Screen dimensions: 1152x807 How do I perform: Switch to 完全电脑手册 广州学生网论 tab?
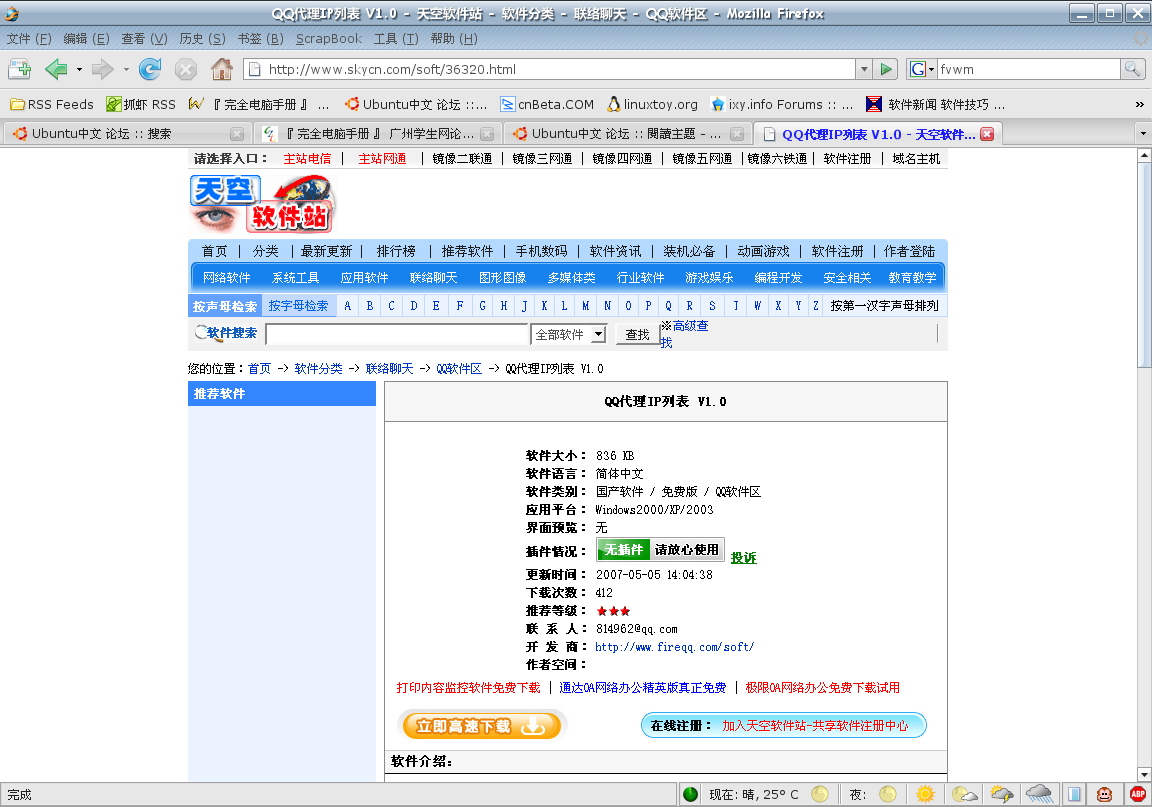pos(378,134)
